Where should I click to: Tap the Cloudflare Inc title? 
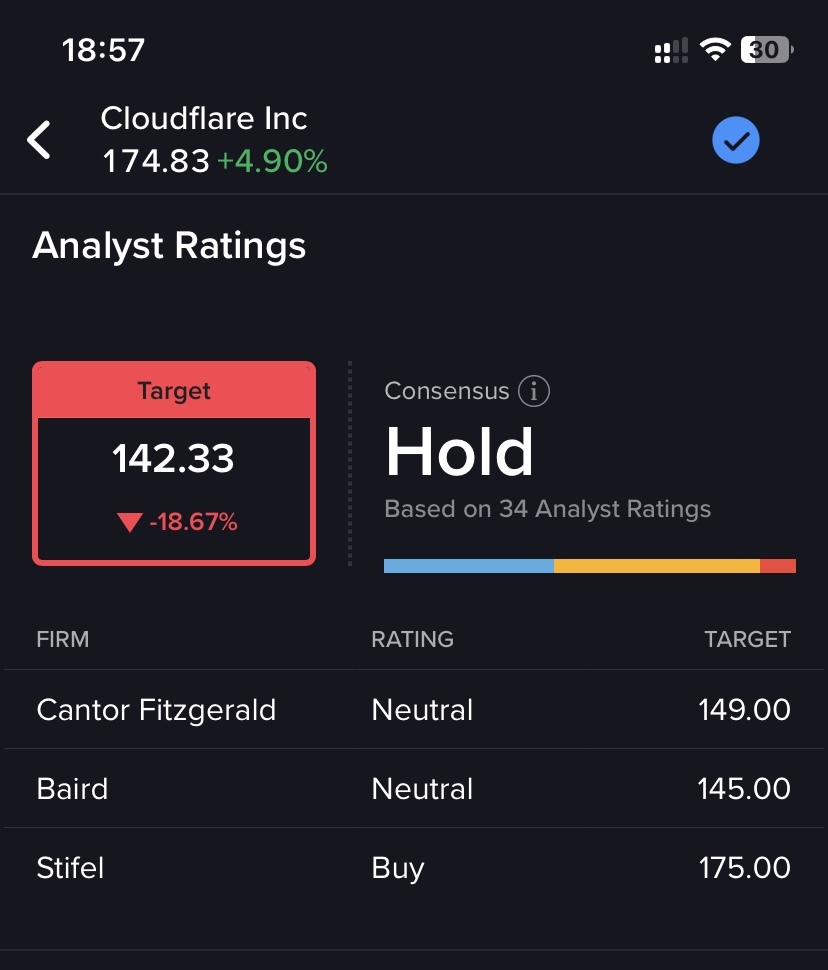click(x=204, y=119)
